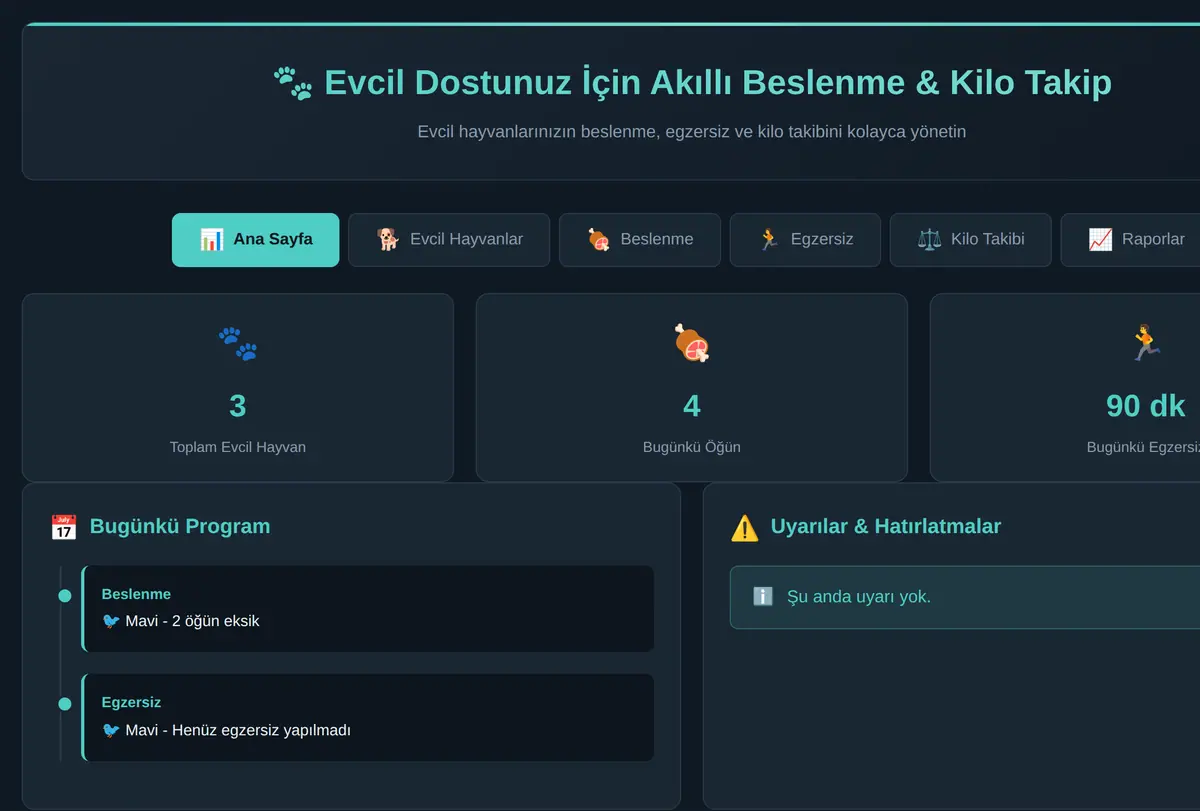Click the Egzersiz title in today's program
1200x811 pixels.
(x=131, y=703)
